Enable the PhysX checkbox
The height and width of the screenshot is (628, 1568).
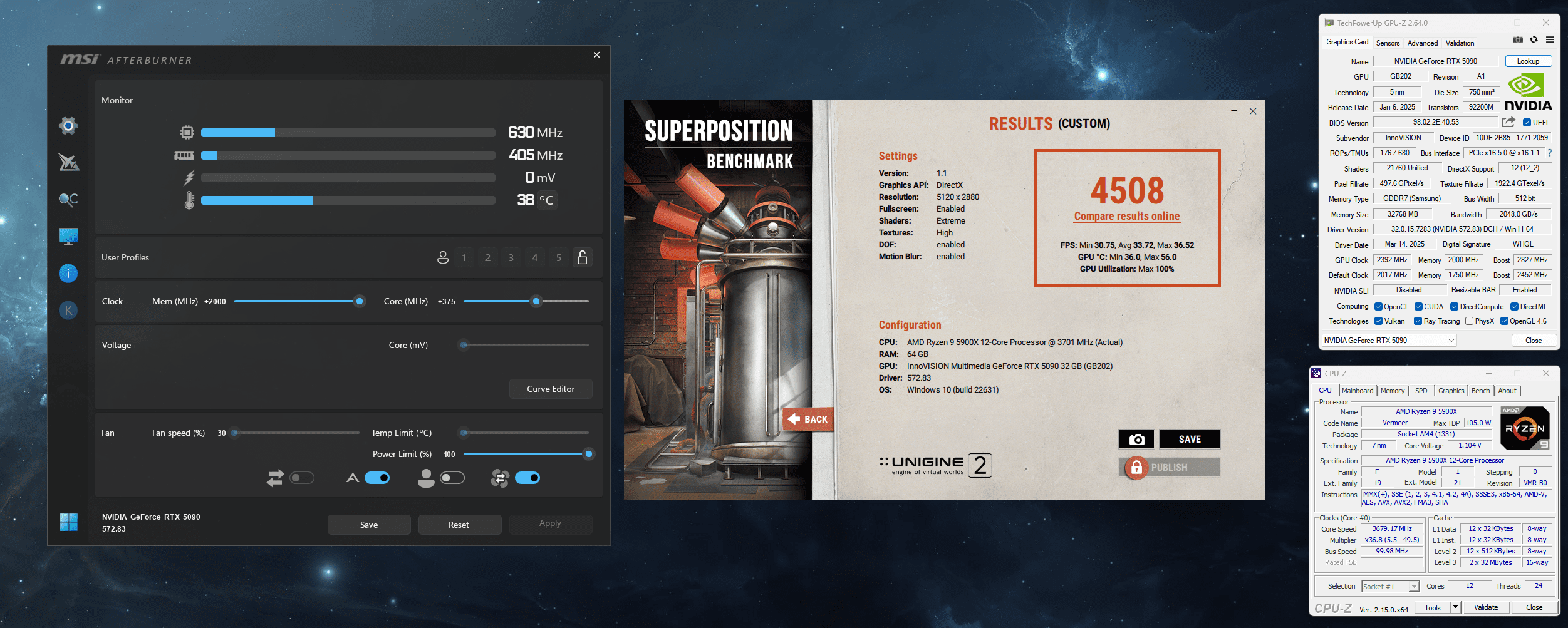[x=1469, y=321]
